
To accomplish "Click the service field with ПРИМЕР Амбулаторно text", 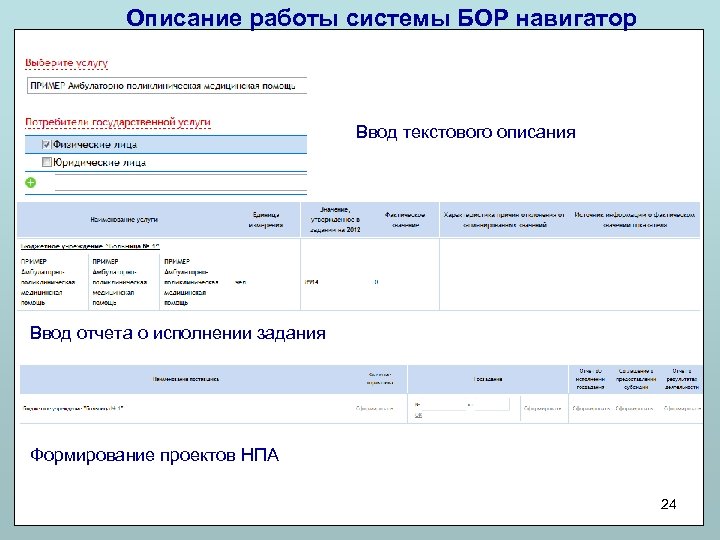I will (x=167, y=86).
